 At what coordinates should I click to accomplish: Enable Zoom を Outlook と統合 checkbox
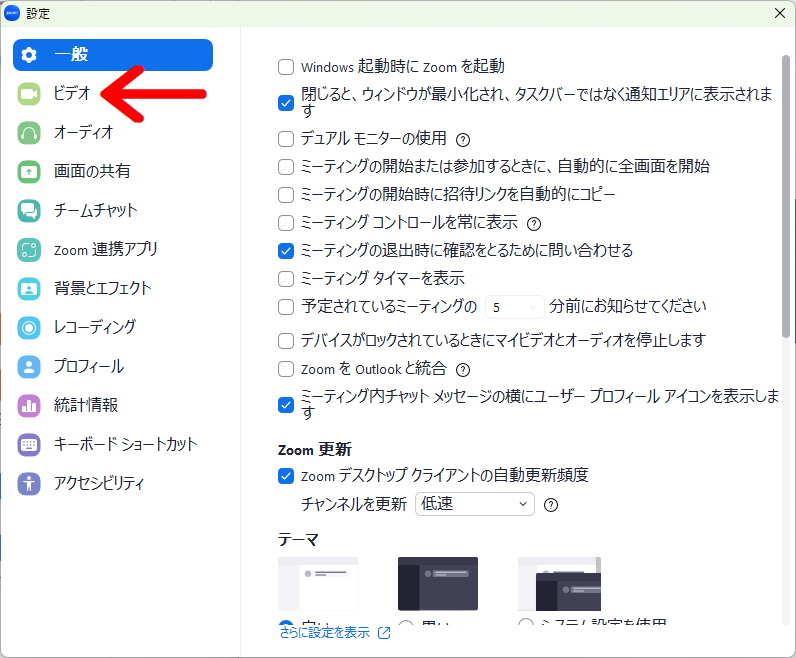pyautogui.click(x=286, y=369)
